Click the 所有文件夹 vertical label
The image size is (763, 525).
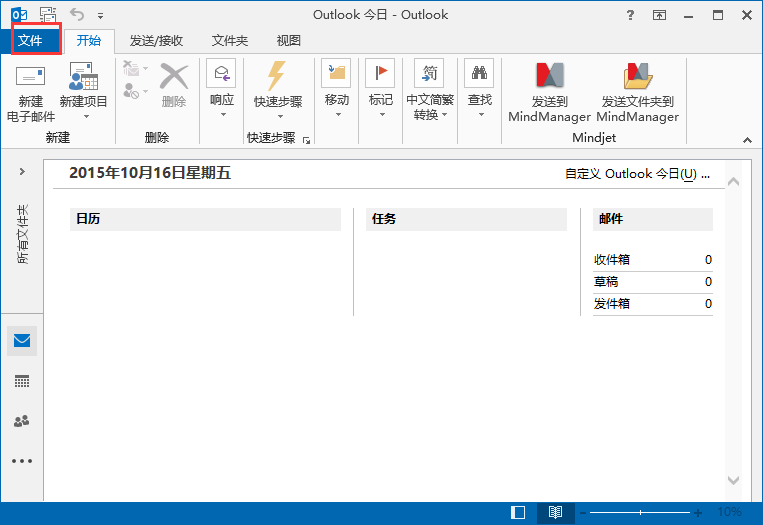coord(22,234)
